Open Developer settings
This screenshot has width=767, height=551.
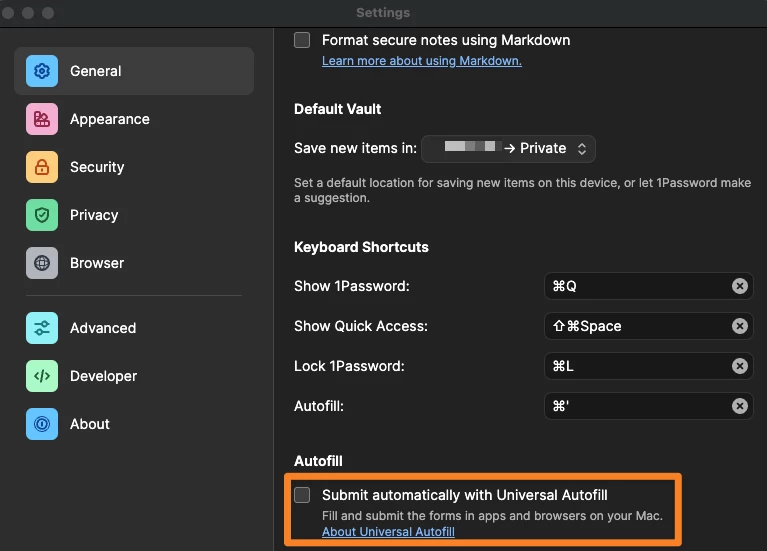click(134, 376)
